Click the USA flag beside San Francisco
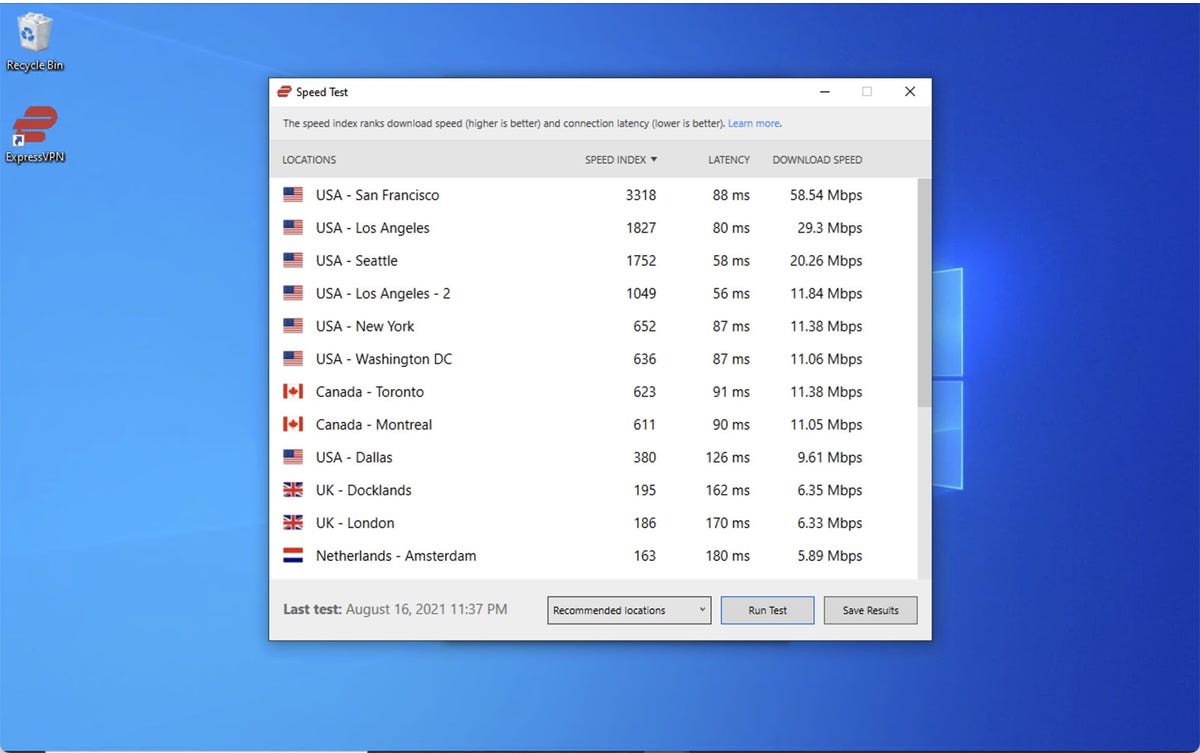This screenshot has width=1200, height=753. point(293,195)
